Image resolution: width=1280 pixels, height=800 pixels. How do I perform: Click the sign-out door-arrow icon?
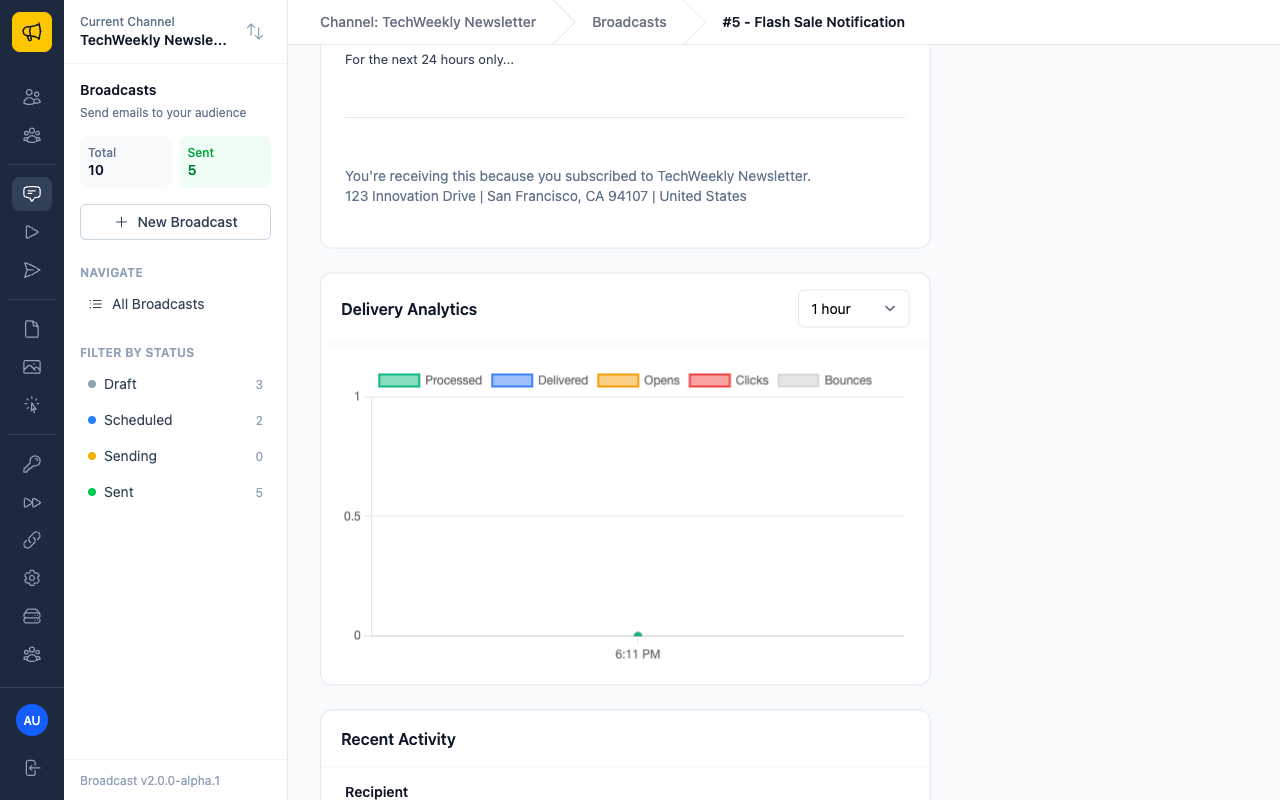[x=32, y=768]
